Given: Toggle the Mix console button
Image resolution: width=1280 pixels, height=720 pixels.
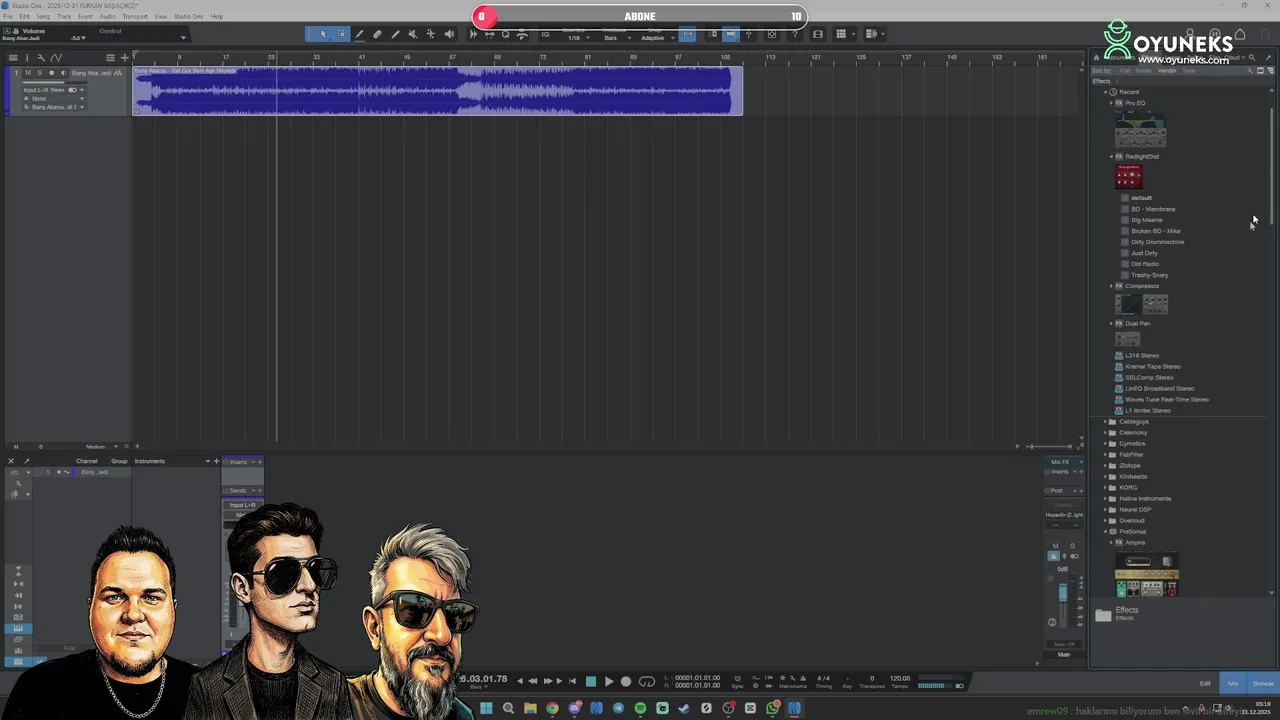Looking at the screenshot, I should [x=1233, y=684].
